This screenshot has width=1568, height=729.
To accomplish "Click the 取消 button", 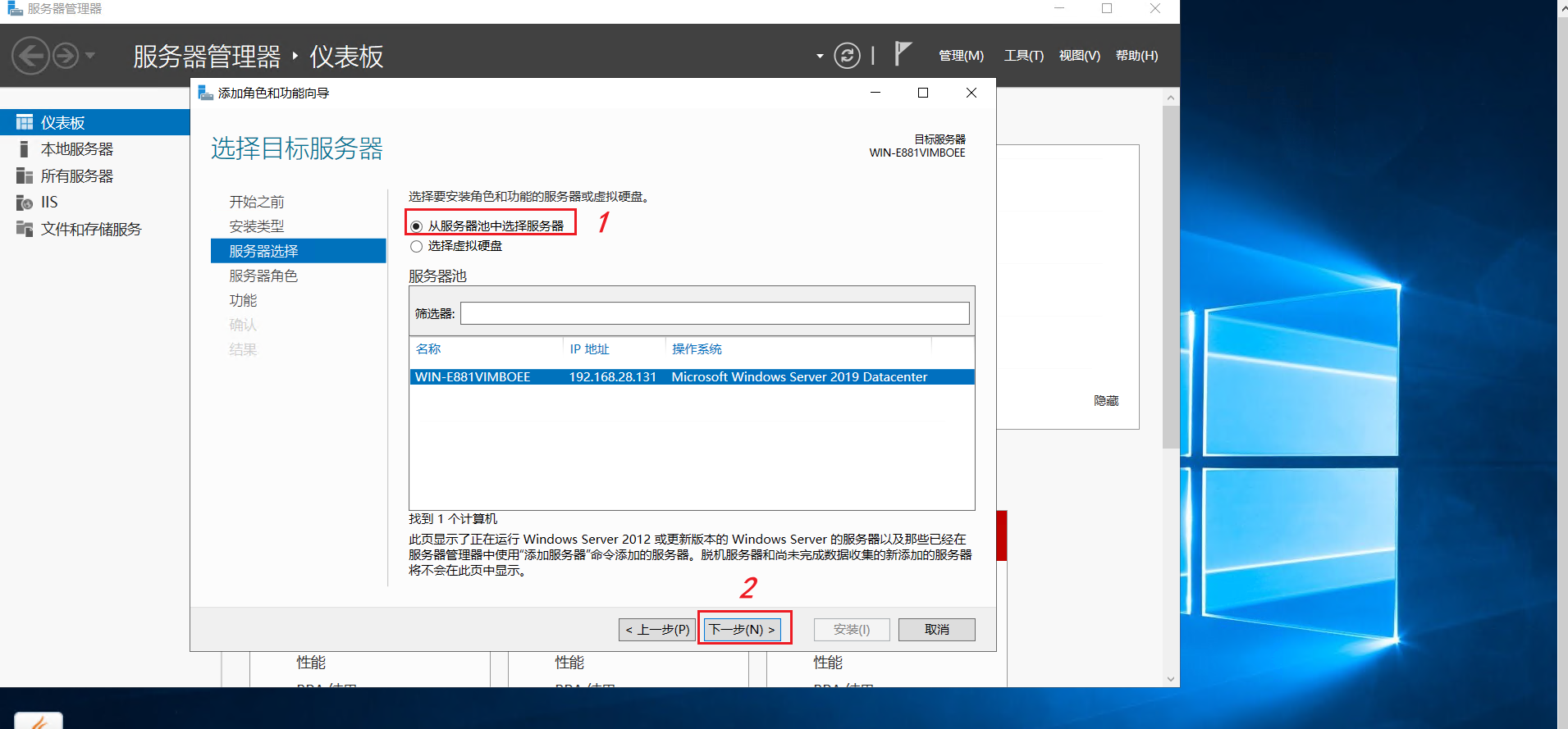I will tap(937, 630).
